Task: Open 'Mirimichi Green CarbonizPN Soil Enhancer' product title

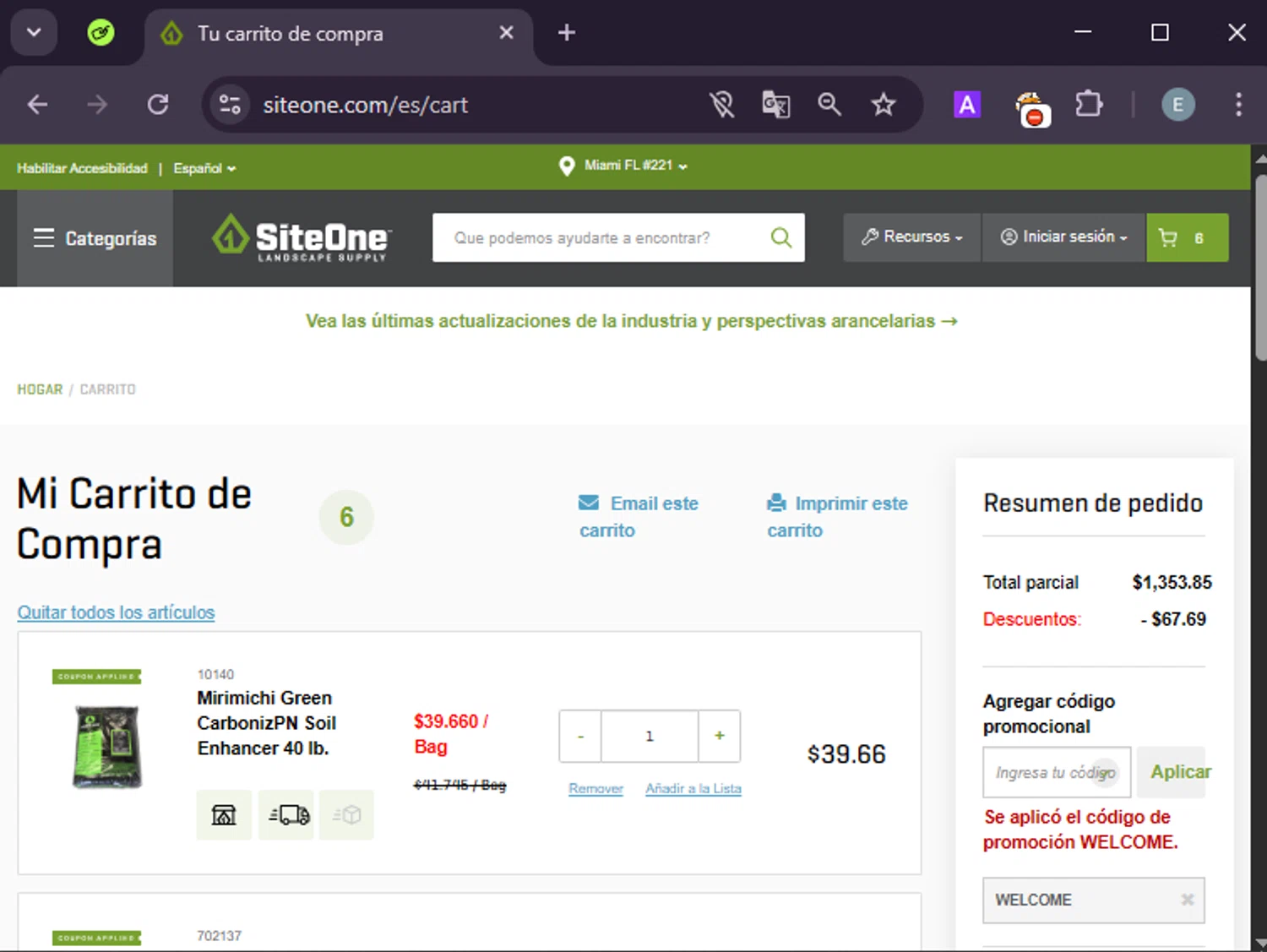Action: click(266, 723)
